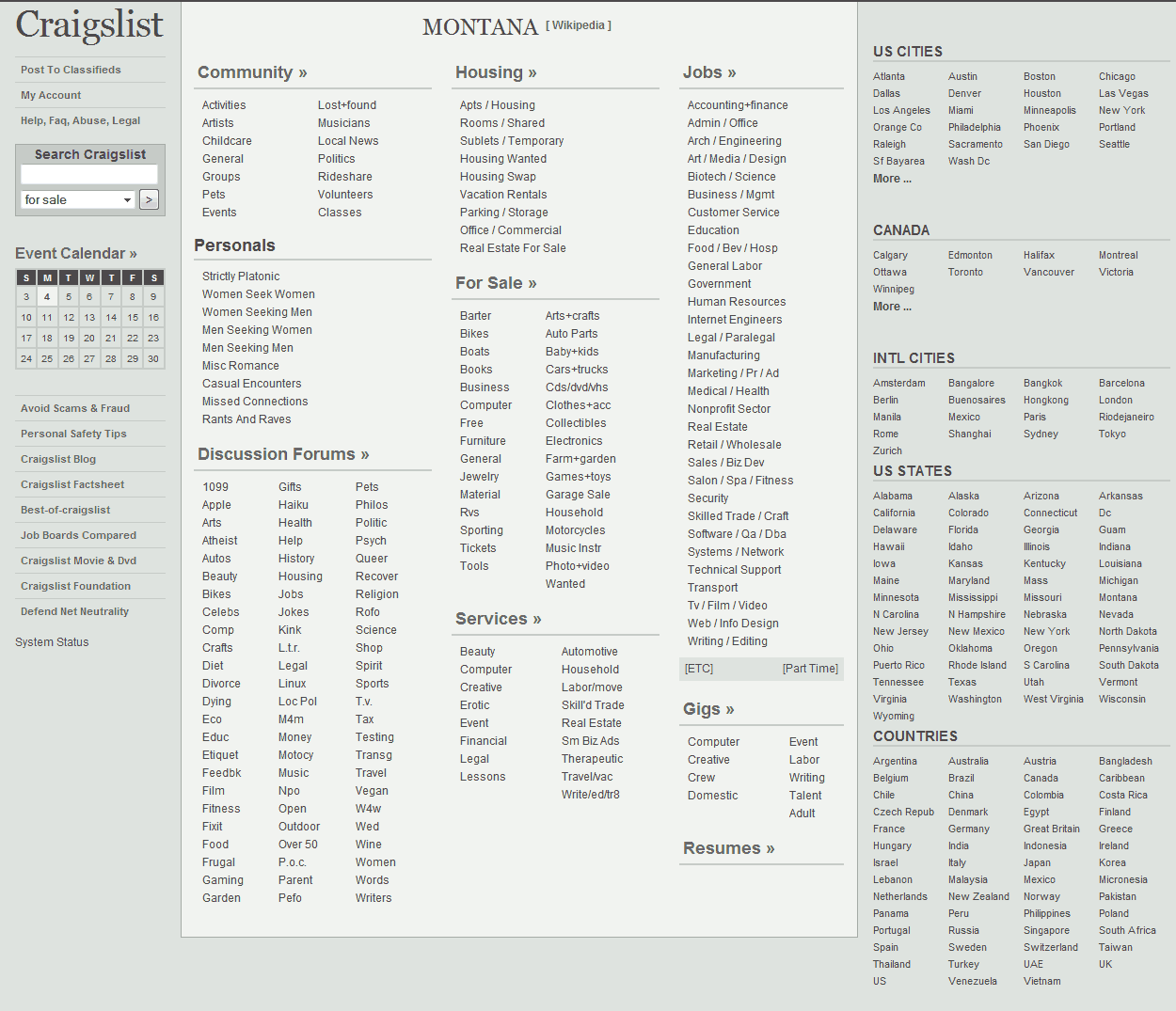Go to Vancouver in Canada list
Viewport: 1176px width, 1011px height.
point(1049,272)
